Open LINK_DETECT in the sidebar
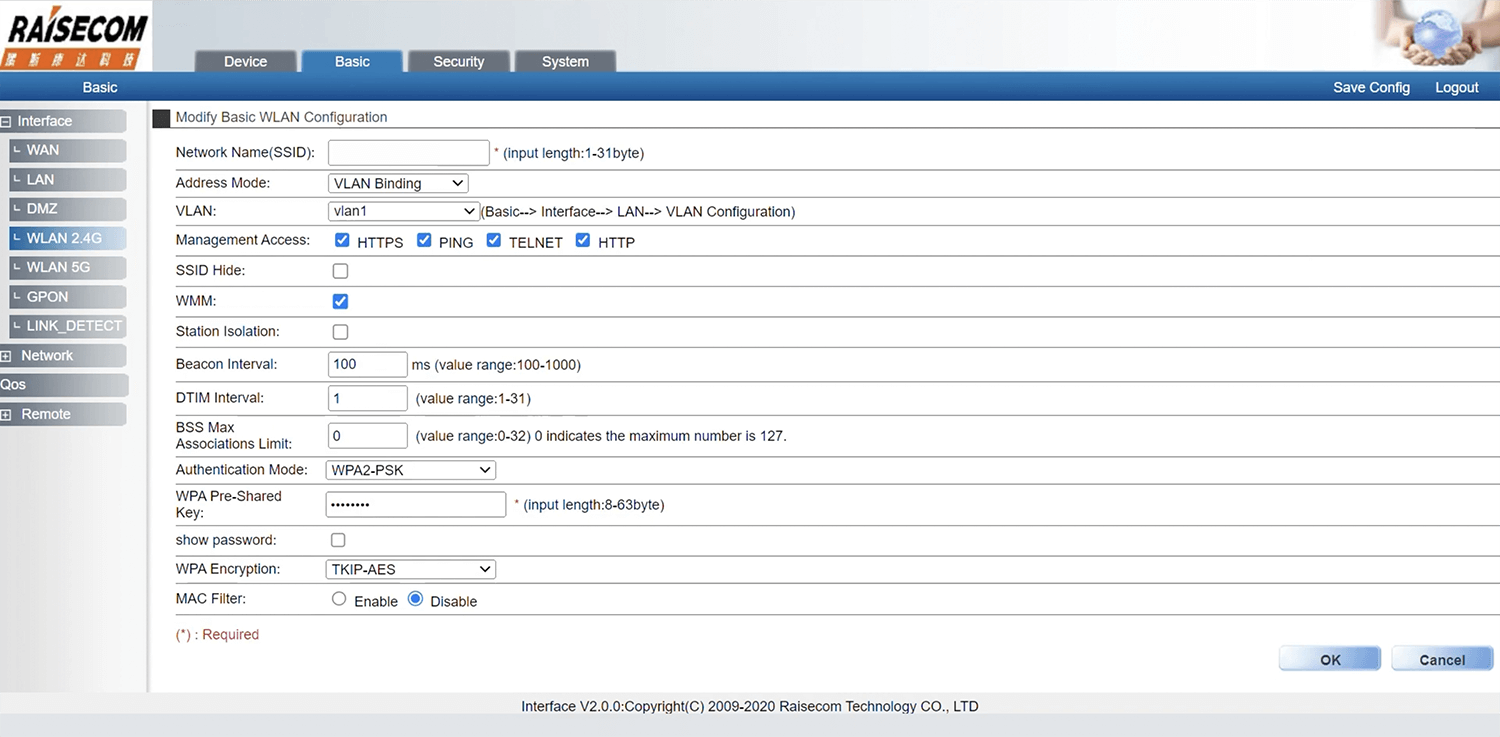Image resolution: width=1500 pixels, height=737 pixels. [x=73, y=326]
